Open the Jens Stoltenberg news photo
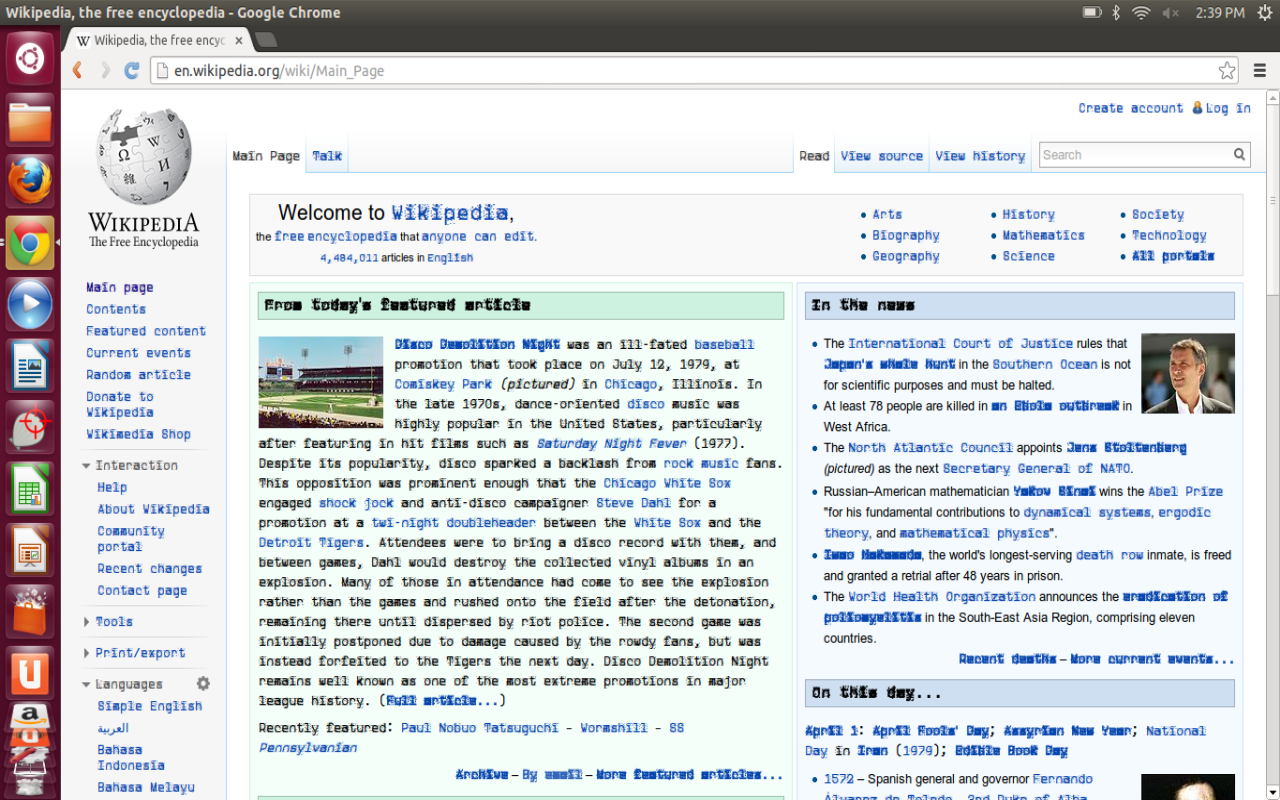Image resolution: width=1280 pixels, height=800 pixels. click(1188, 374)
